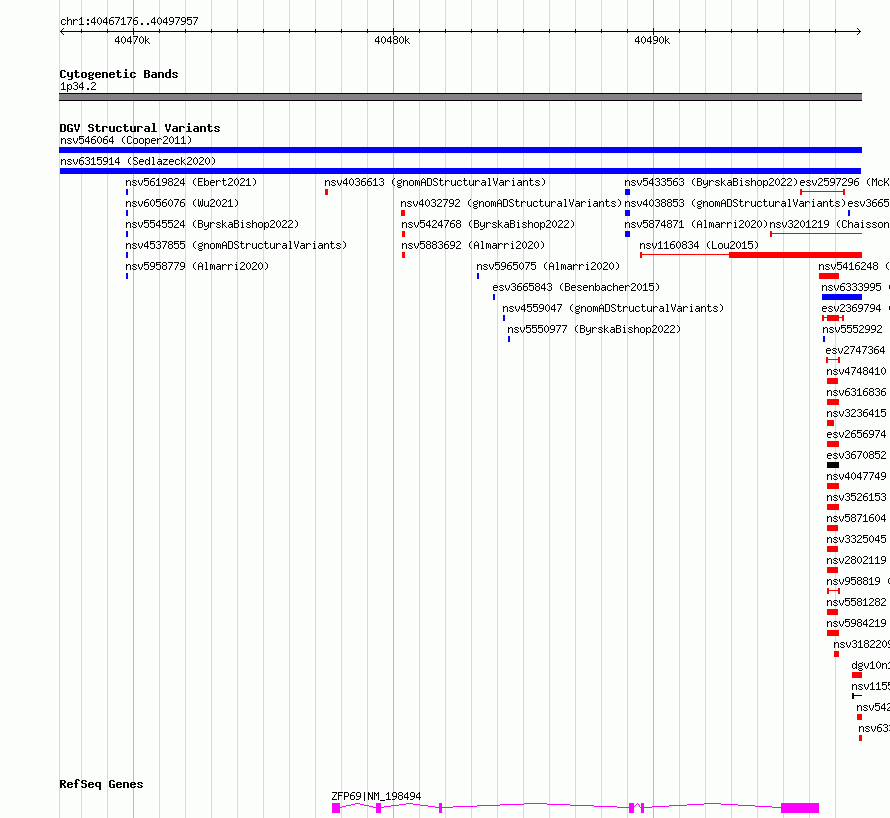Select nsv4537855 (gnomADStructuralVariants) label
The width and height of the screenshot is (890, 818).
click(236, 245)
